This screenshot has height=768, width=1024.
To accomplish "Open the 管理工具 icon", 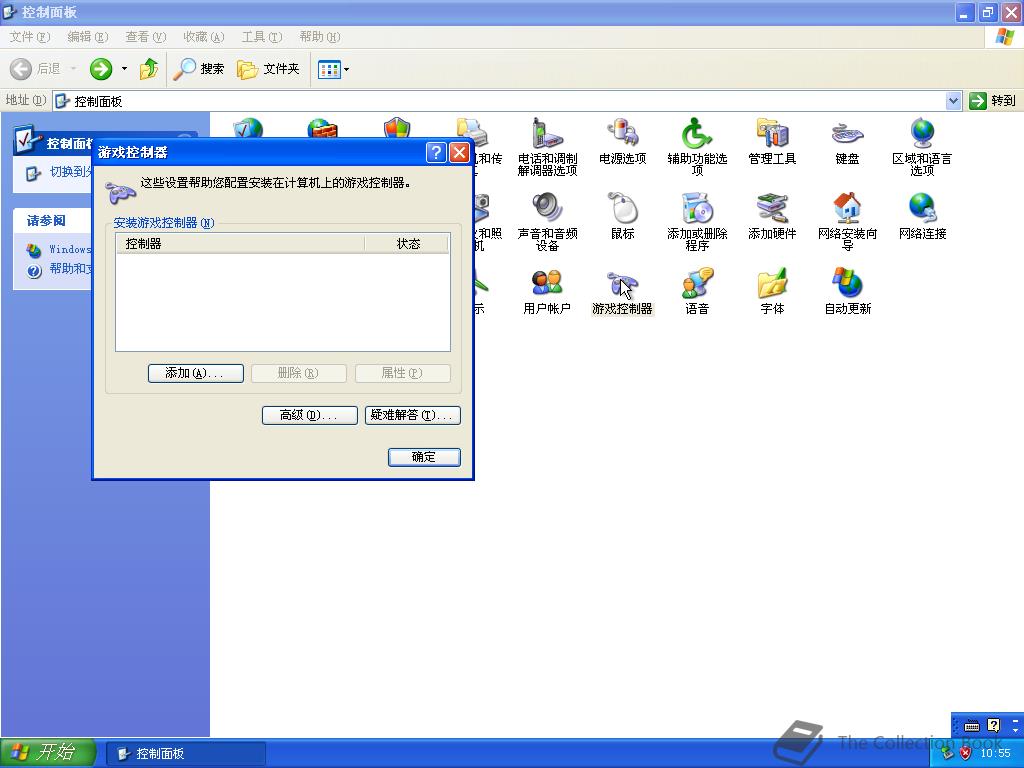I will [x=772, y=141].
